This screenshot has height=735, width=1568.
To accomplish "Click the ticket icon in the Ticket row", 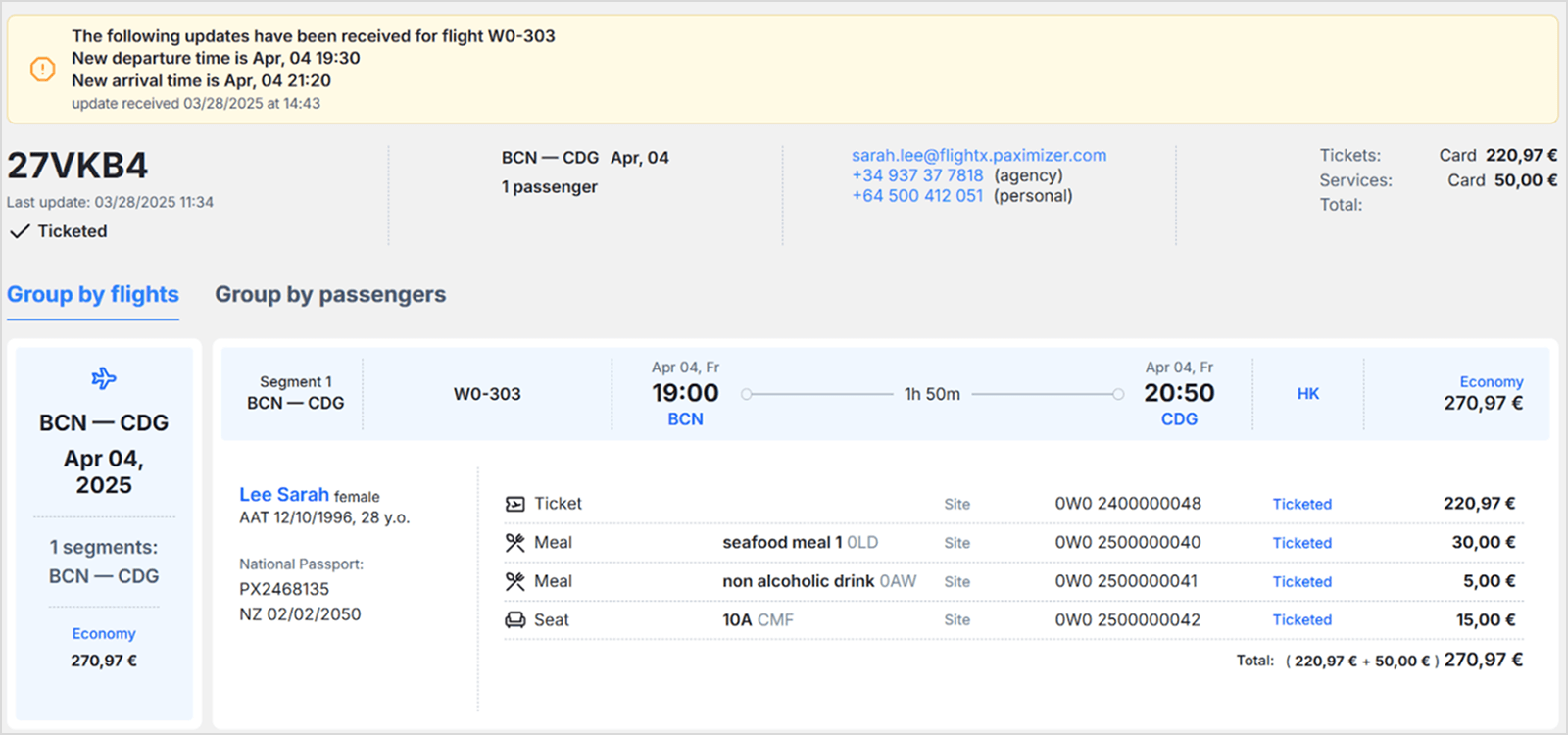I will [x=514, y=504].
